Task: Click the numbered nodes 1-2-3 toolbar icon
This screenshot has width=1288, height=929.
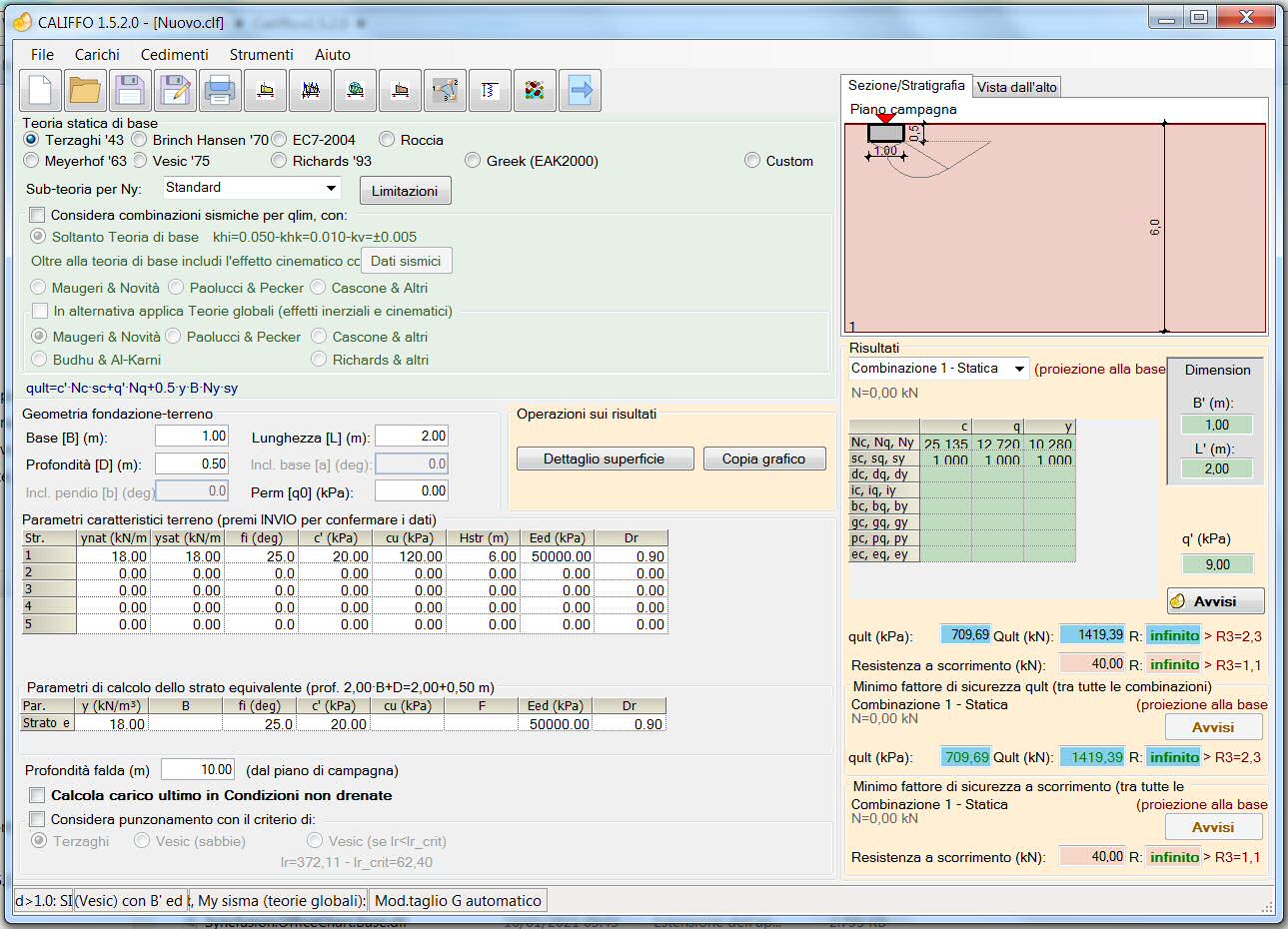Action: tap(445, 90)
